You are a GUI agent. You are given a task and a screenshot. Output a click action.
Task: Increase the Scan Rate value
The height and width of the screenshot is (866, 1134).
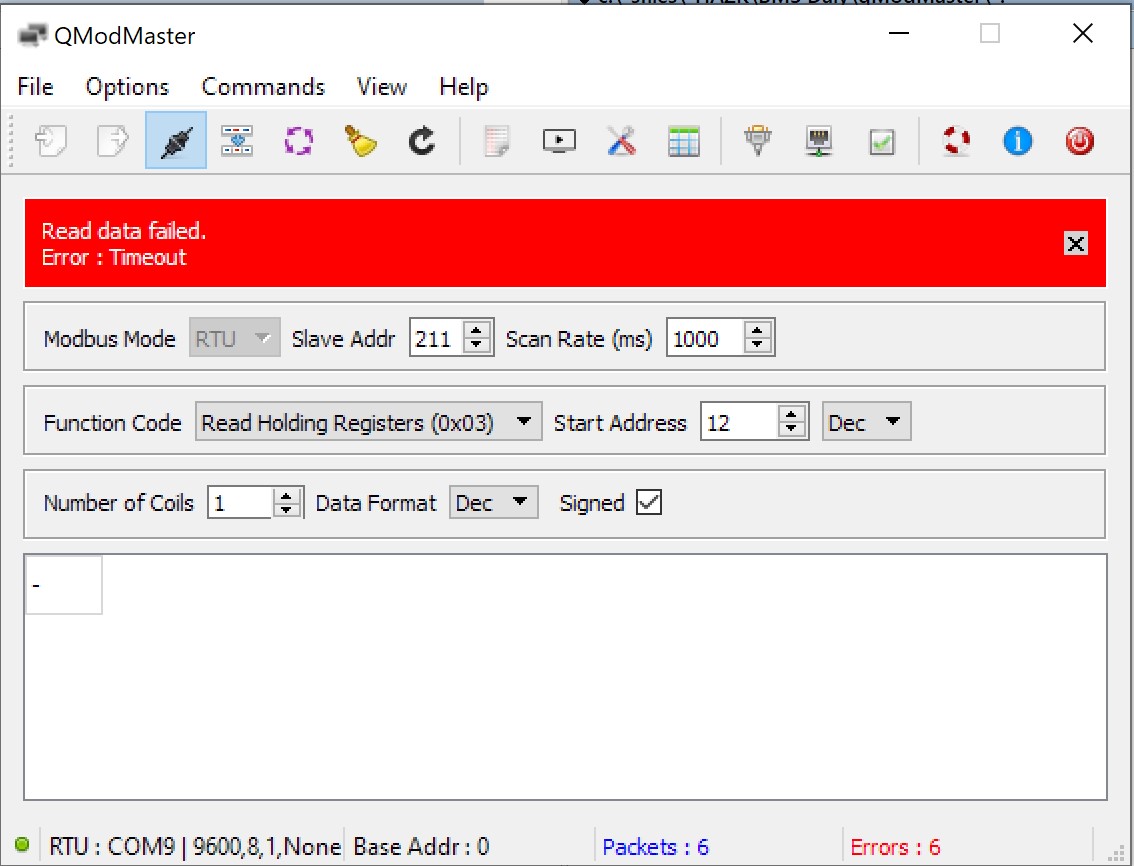pos(756,330)
